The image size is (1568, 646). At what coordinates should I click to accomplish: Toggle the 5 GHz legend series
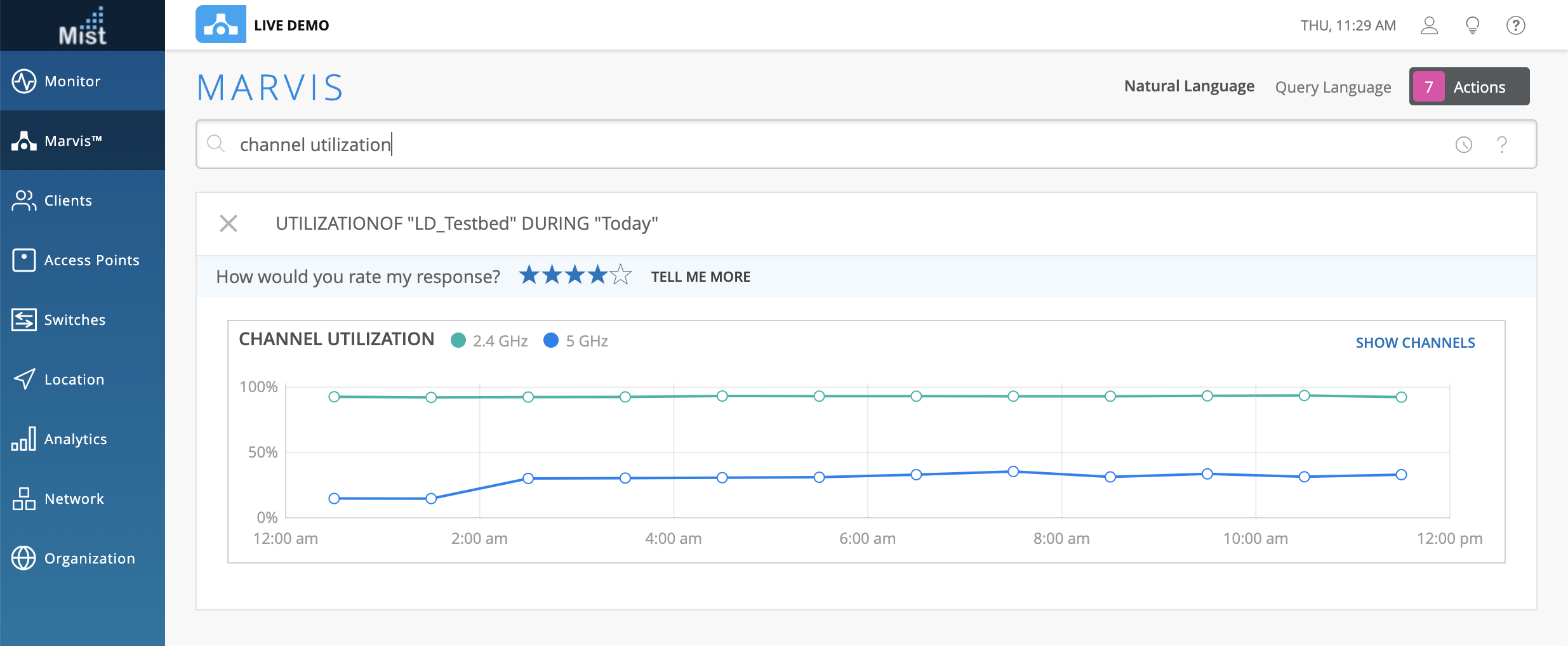point(576,341)
